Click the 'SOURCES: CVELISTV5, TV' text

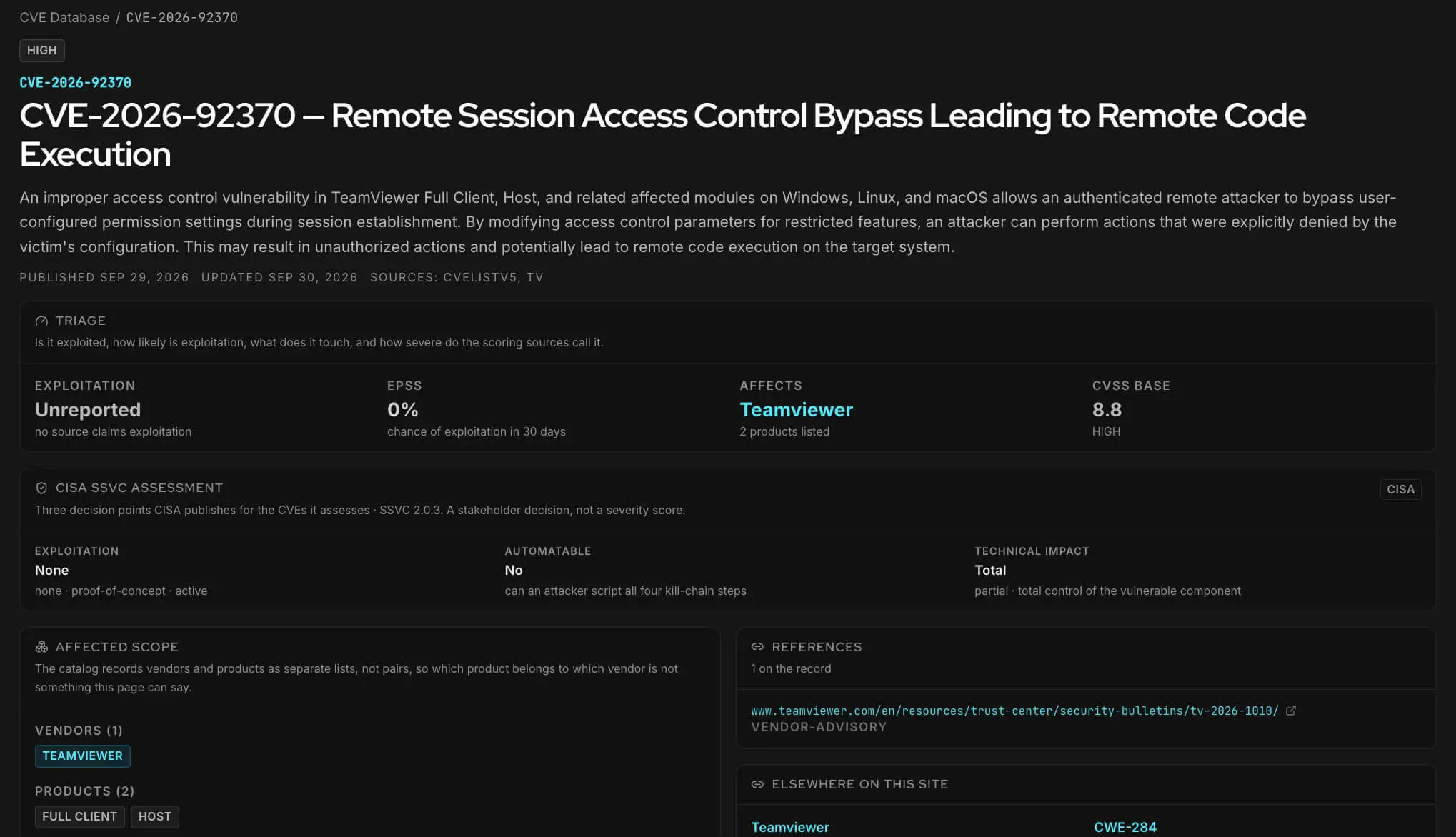(x=457, y=277)
